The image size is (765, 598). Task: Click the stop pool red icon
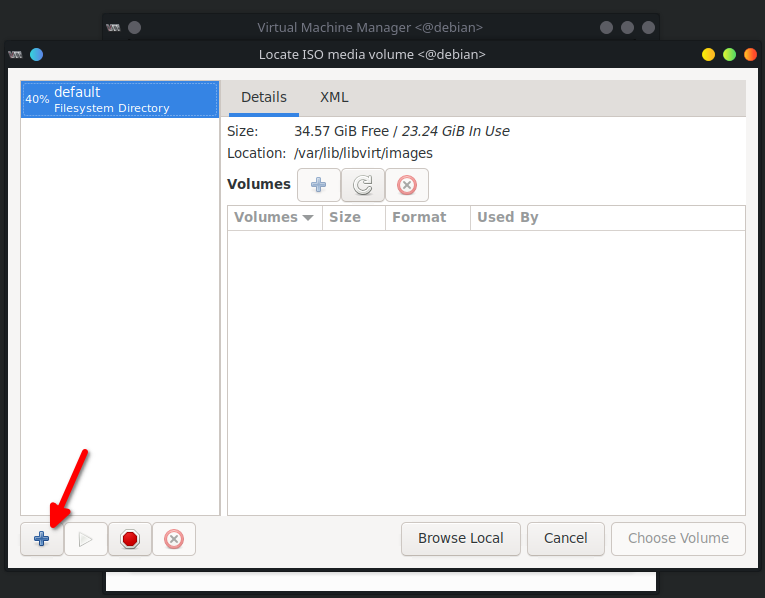click(x=130, y=539)
